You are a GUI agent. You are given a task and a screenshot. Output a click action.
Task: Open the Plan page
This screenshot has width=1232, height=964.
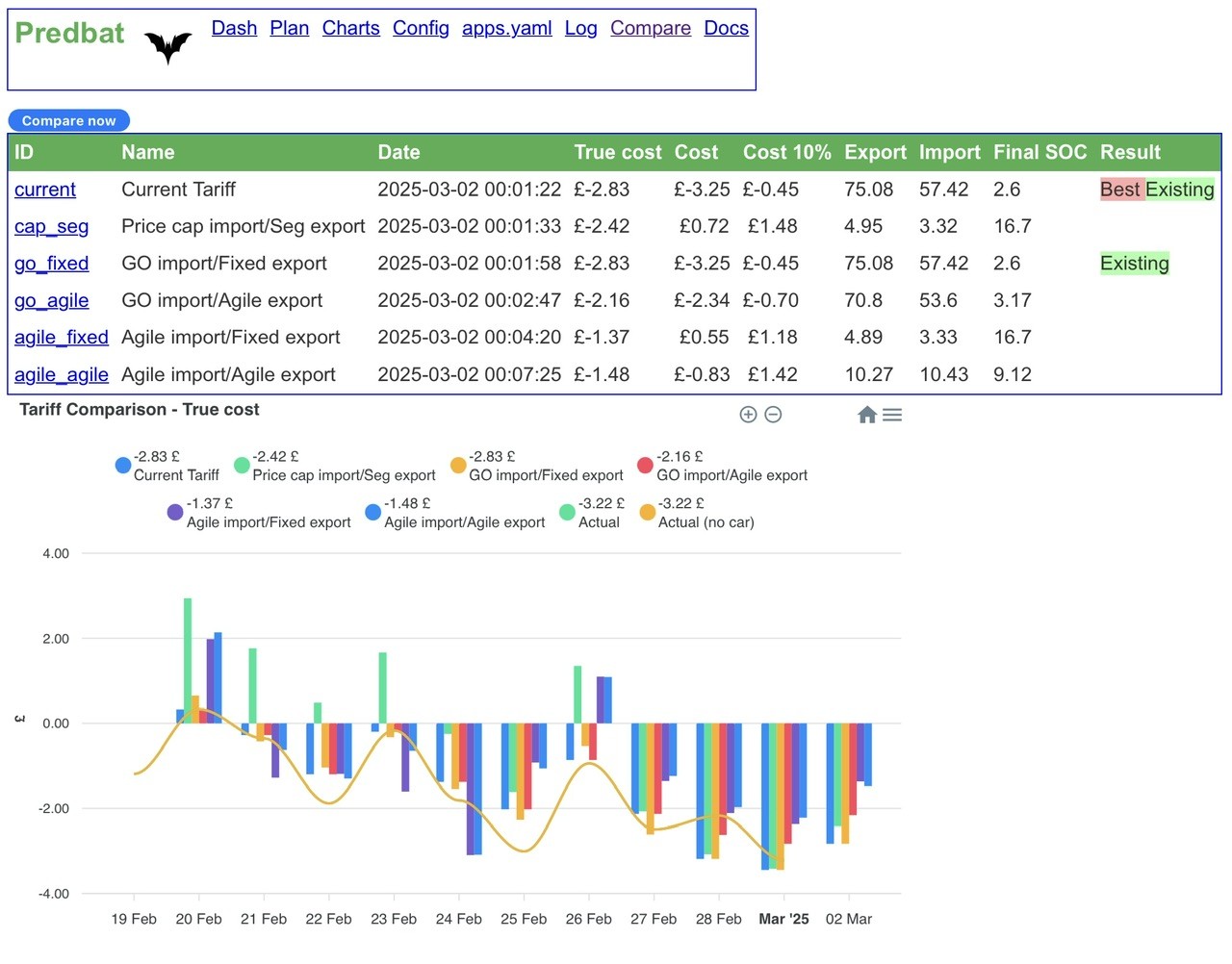click(x=290, y=29)
